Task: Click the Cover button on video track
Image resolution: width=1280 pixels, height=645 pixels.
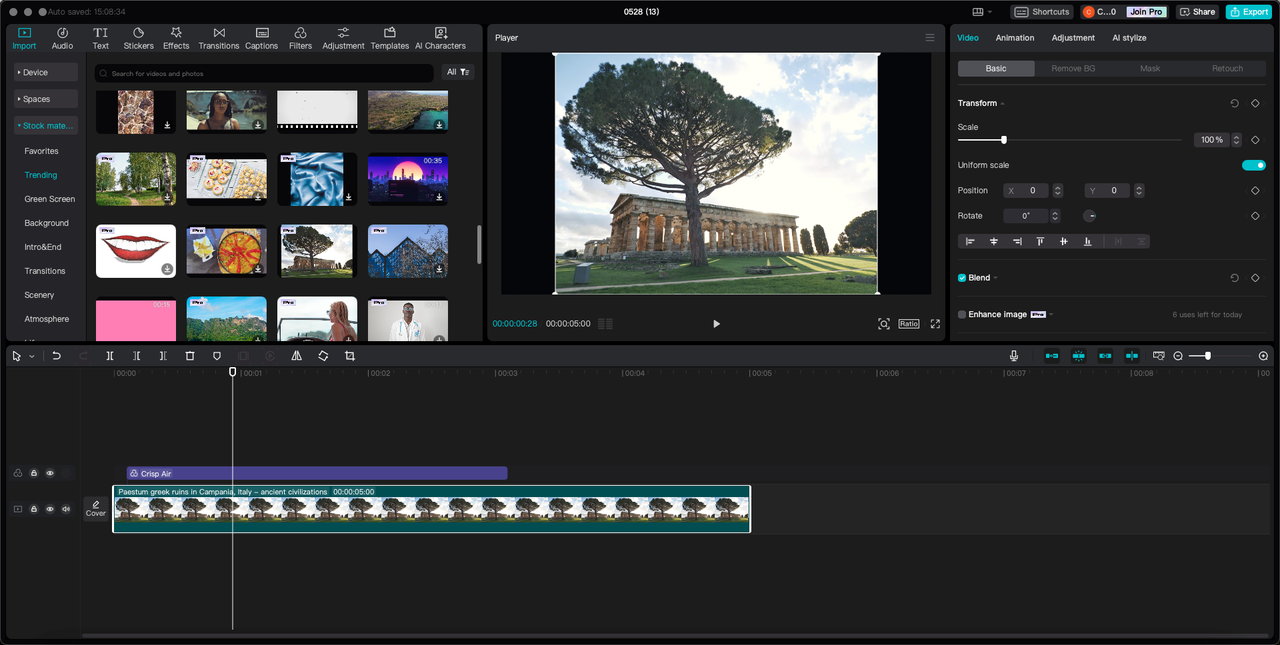Action: pyautogui.click(x=96, y=509)
